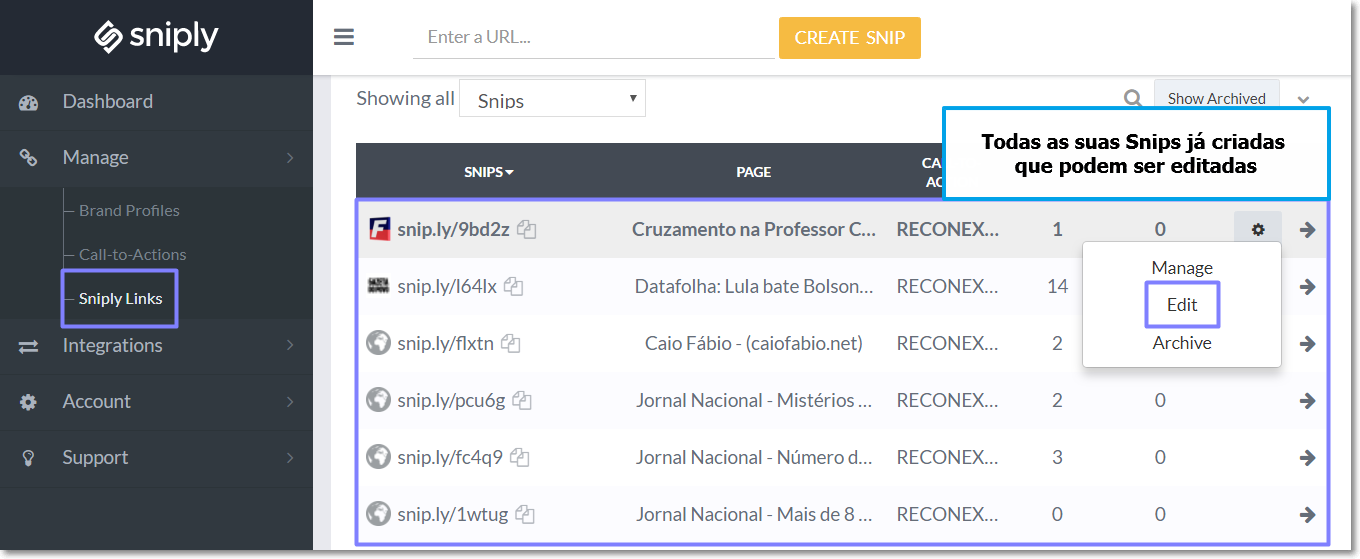This screenshot has height=559, width=1360.
Task: Open the arrow for the snip.ly/pcu6g row
Action: (x=1307, y=401)
